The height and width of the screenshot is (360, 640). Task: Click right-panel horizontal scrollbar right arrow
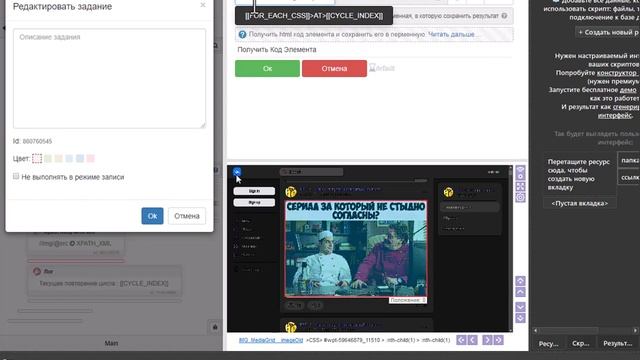pos(636,330)
